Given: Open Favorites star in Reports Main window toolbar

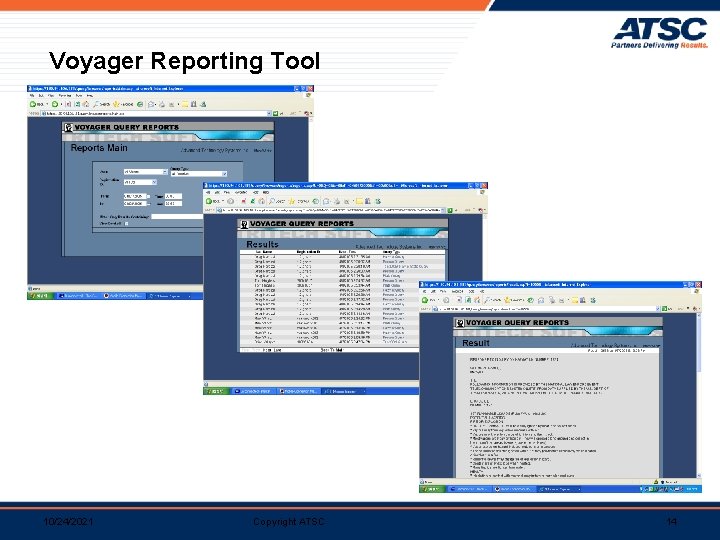Looking at the screenshot, I should 116,104.
